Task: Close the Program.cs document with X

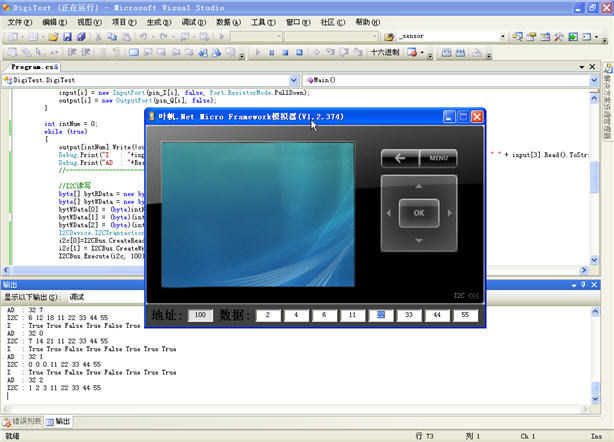Action: 592,67
